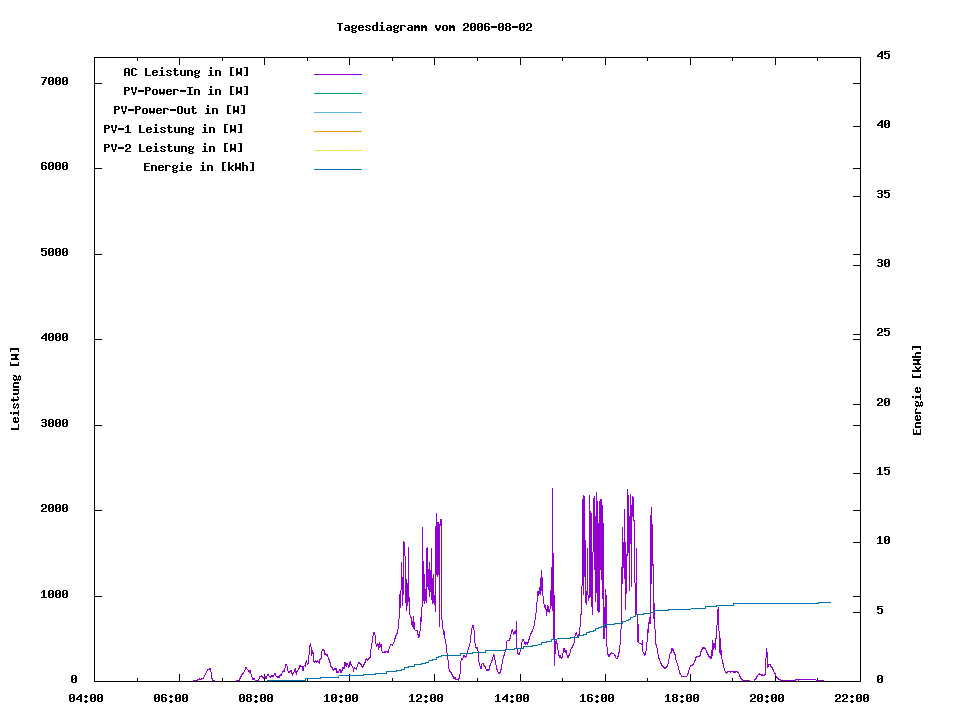This screenshot has height=720, width=960.
Task: Click the 7000 label on the power axis
Action: tap(54, 81)
